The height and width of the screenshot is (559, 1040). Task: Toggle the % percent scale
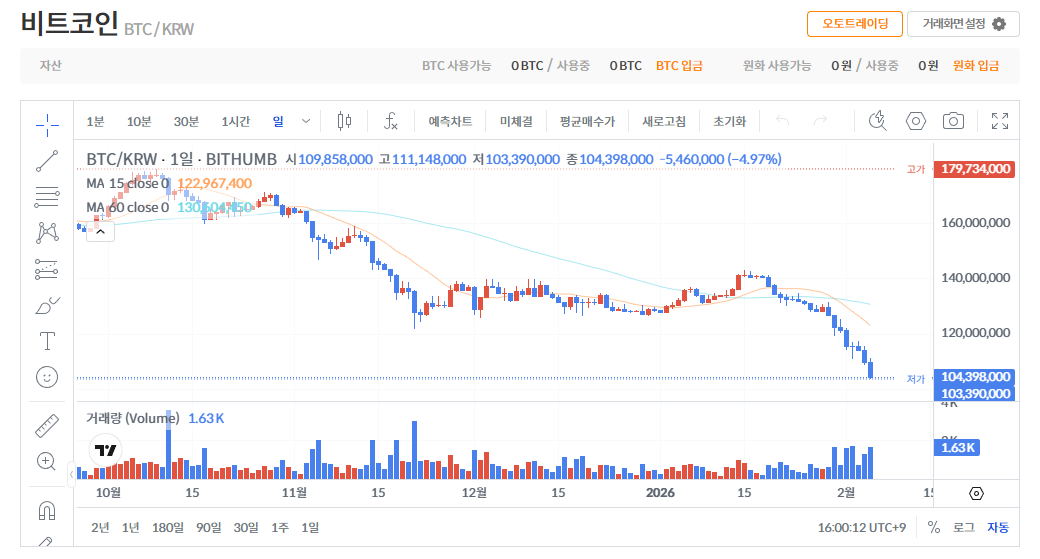point(934,527)
